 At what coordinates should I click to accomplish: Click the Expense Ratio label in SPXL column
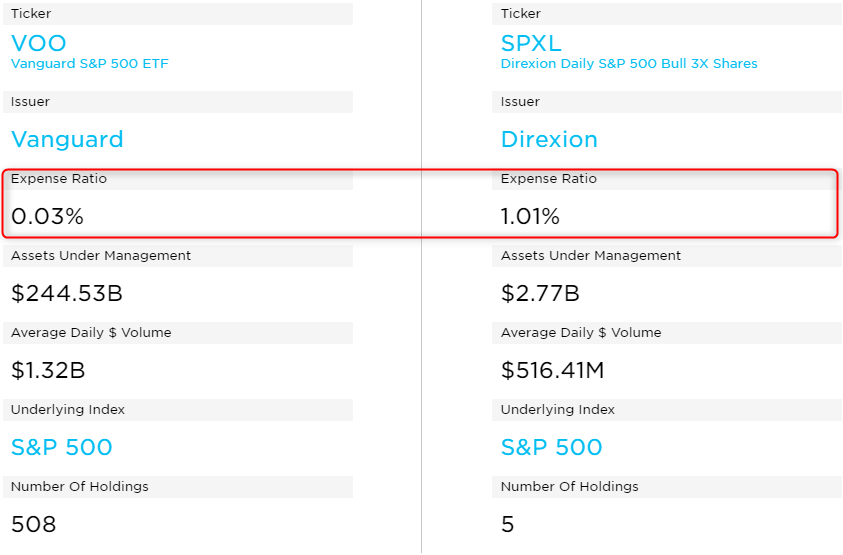(x=548, y=179)
